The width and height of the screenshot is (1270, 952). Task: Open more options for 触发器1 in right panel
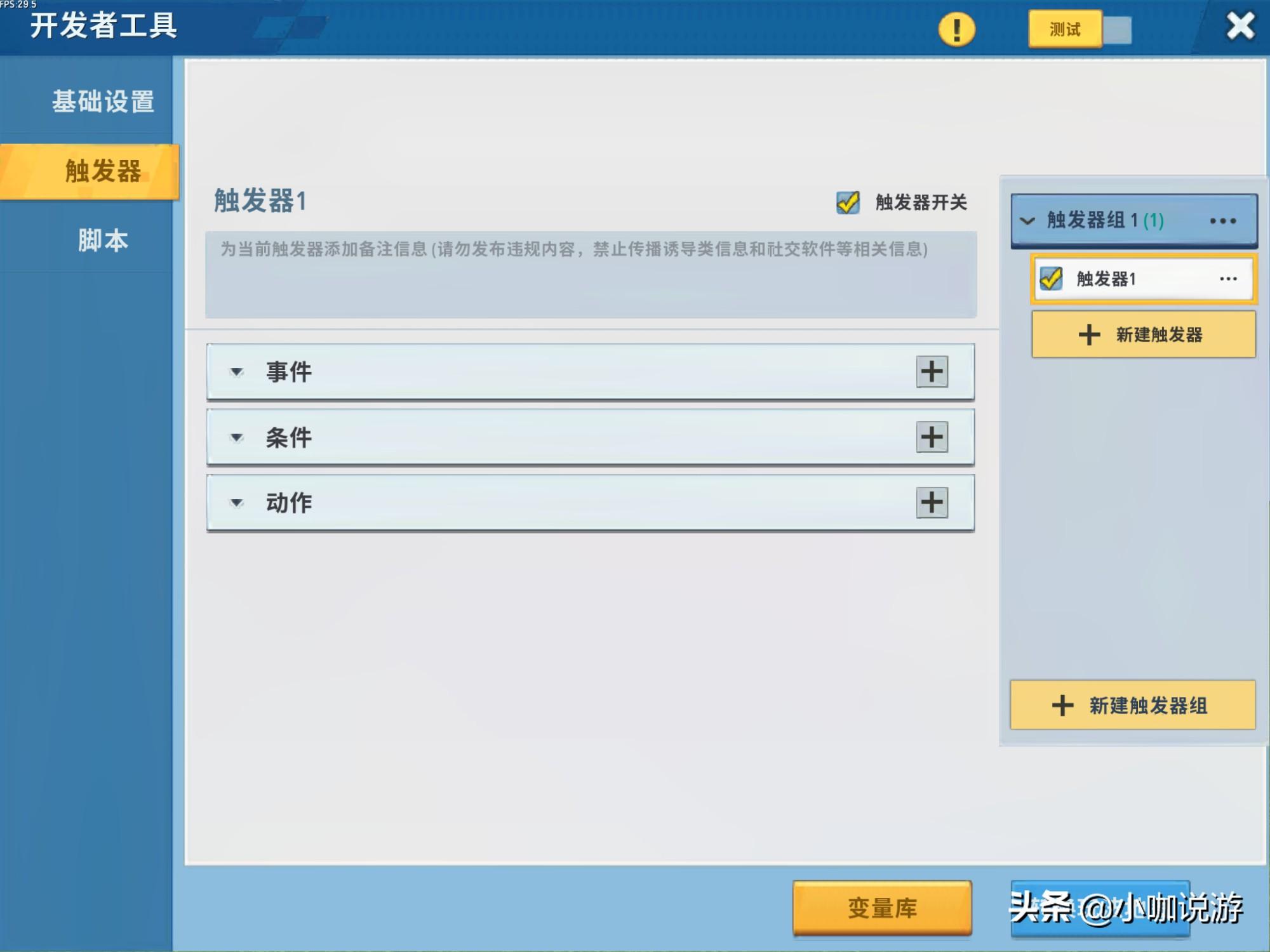tap(1228, 278)
